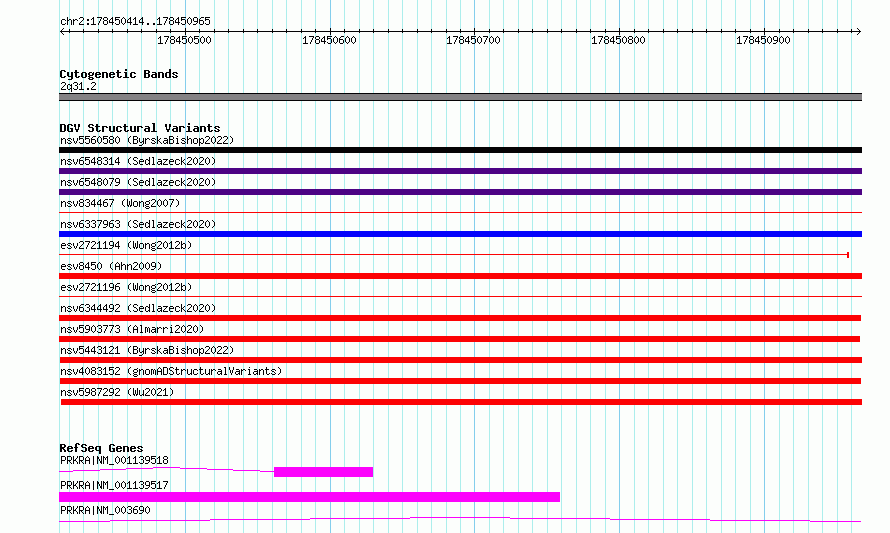Select the thin red nsv834467 variant line
Image resolution: width=890 pixels, height=533 pixels.
460,213
